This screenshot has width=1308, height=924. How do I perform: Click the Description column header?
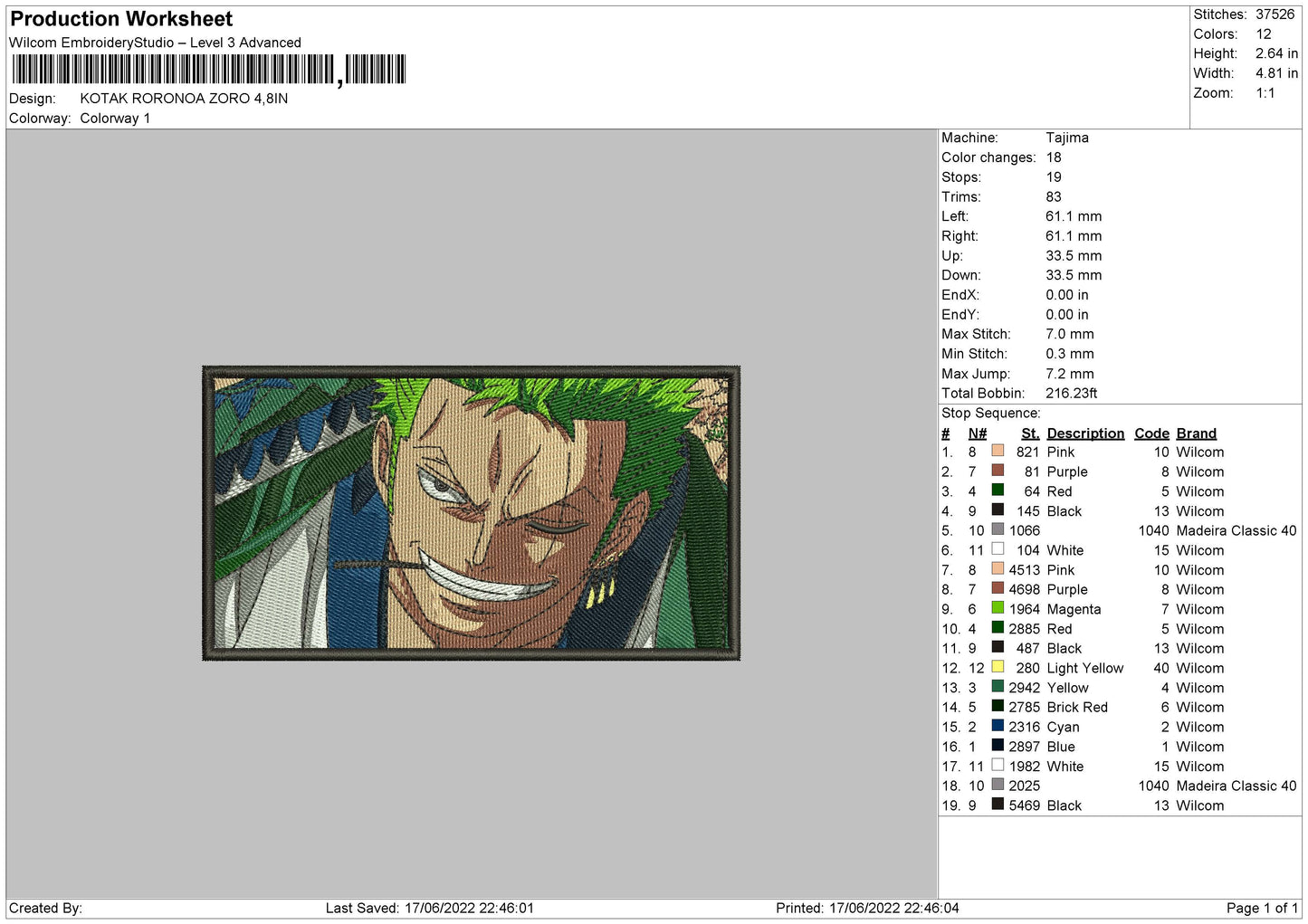[1084, 433]
